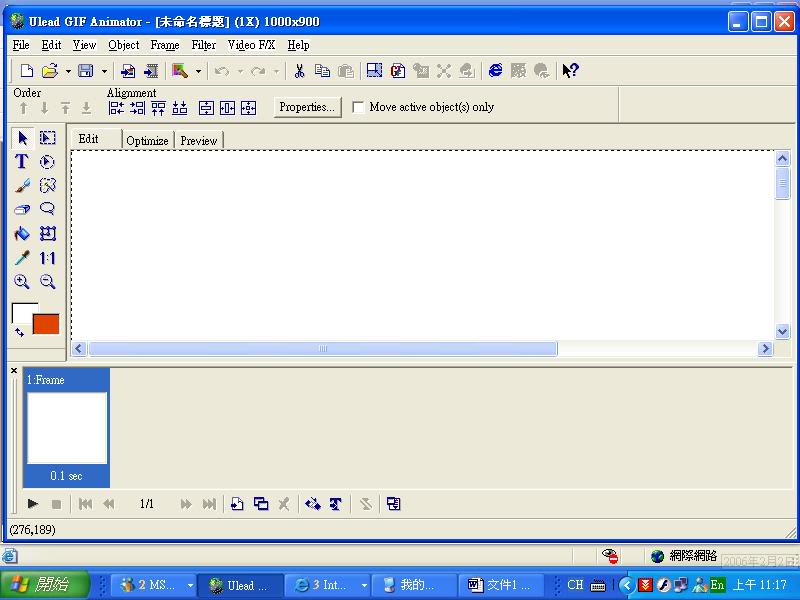Image resolution: width=800 pixels, height=600 pixels.
Task: Select the Text tool
Action: point(21,162)
